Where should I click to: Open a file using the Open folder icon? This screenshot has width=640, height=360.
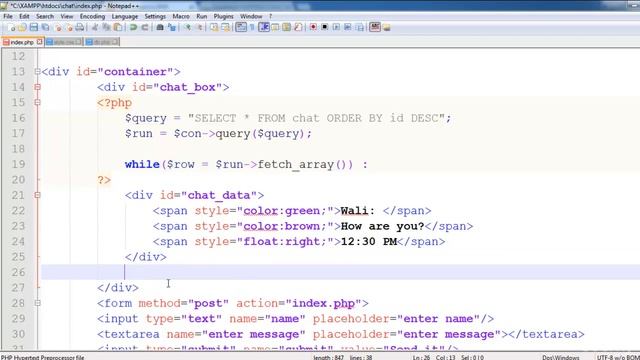coord(22,27)
